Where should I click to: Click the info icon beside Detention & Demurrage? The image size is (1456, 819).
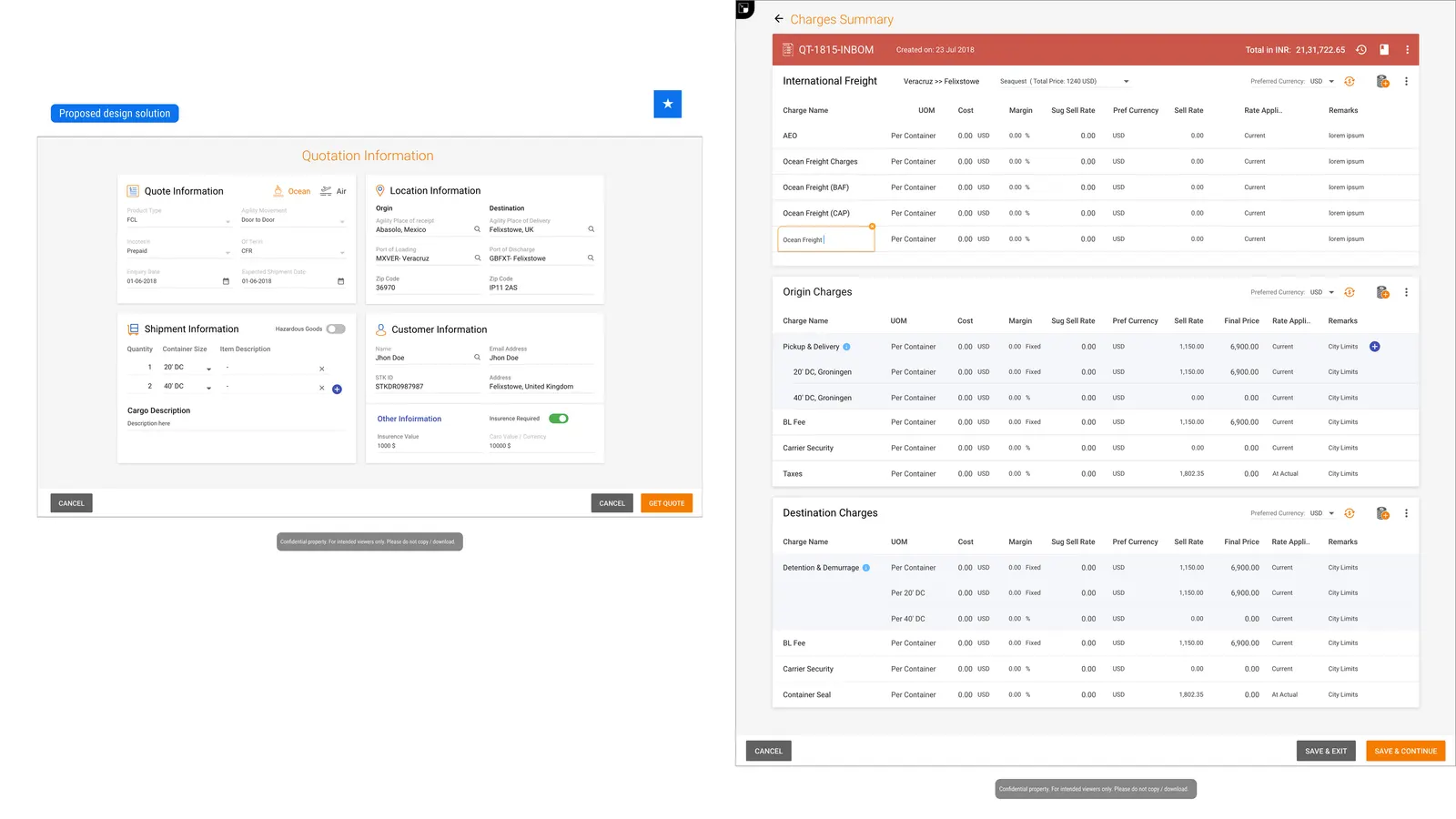click(x=866, y=568)
